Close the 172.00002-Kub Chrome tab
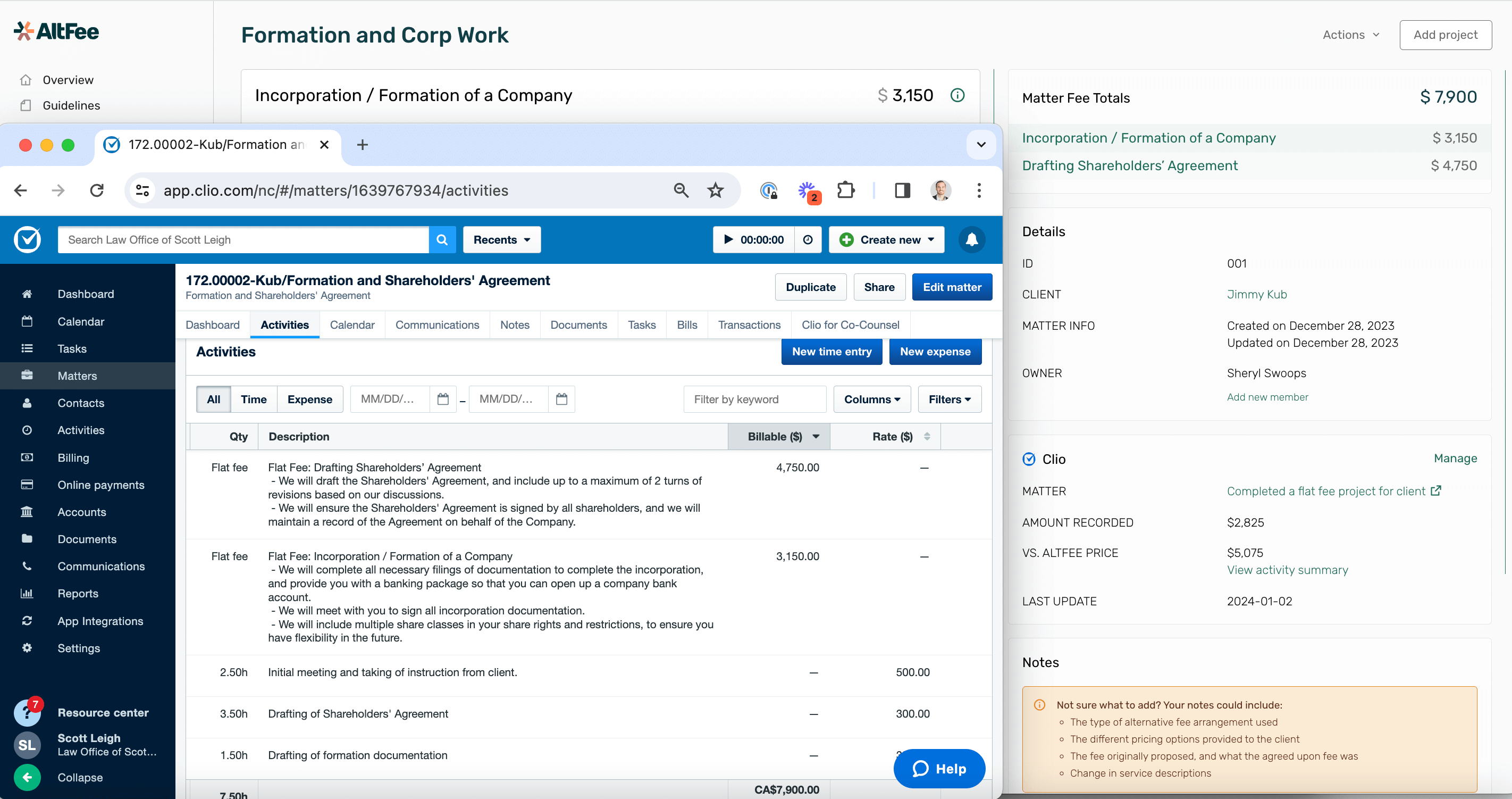 (324, 145)
